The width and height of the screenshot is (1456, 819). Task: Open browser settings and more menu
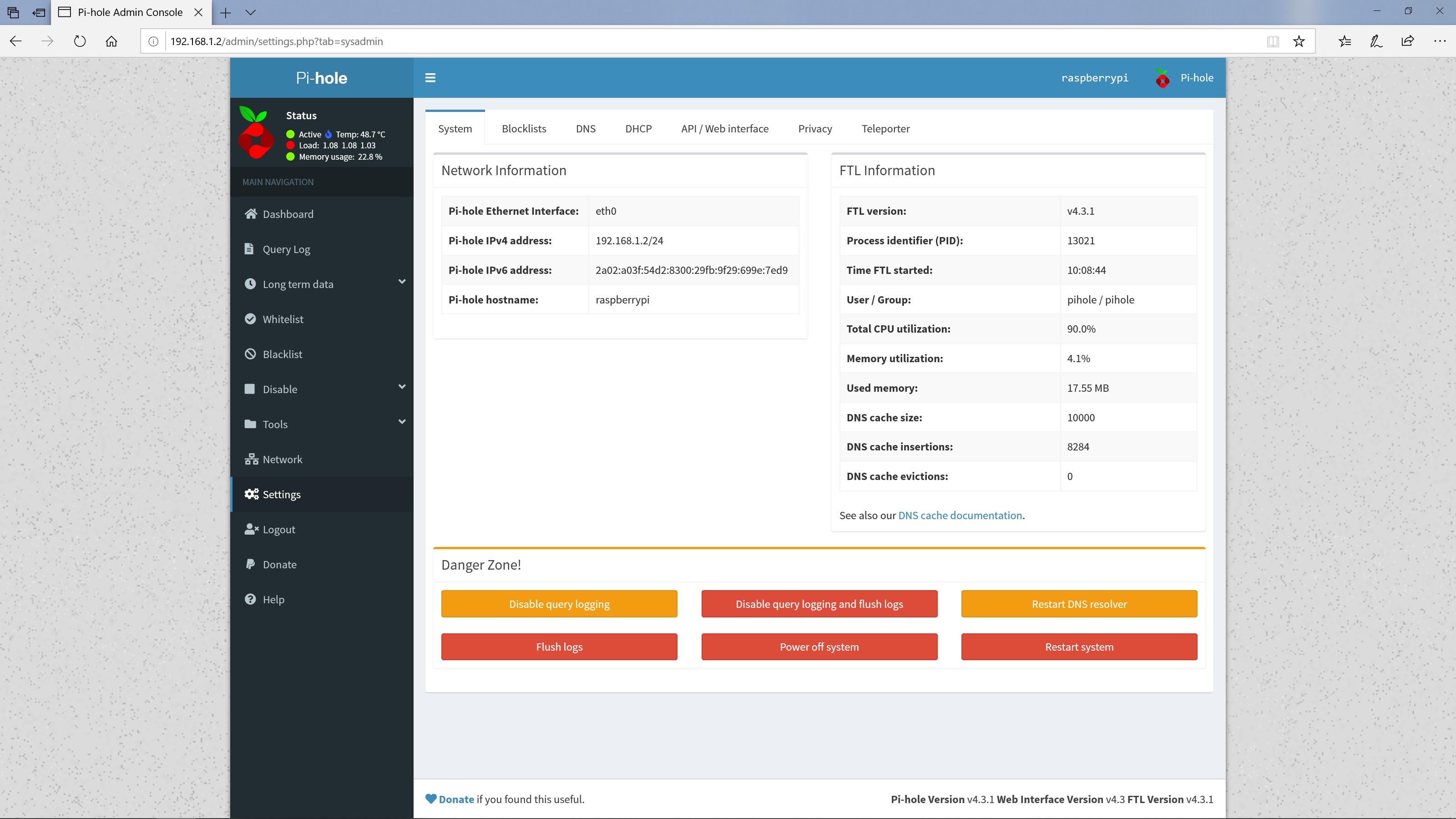1440,41
